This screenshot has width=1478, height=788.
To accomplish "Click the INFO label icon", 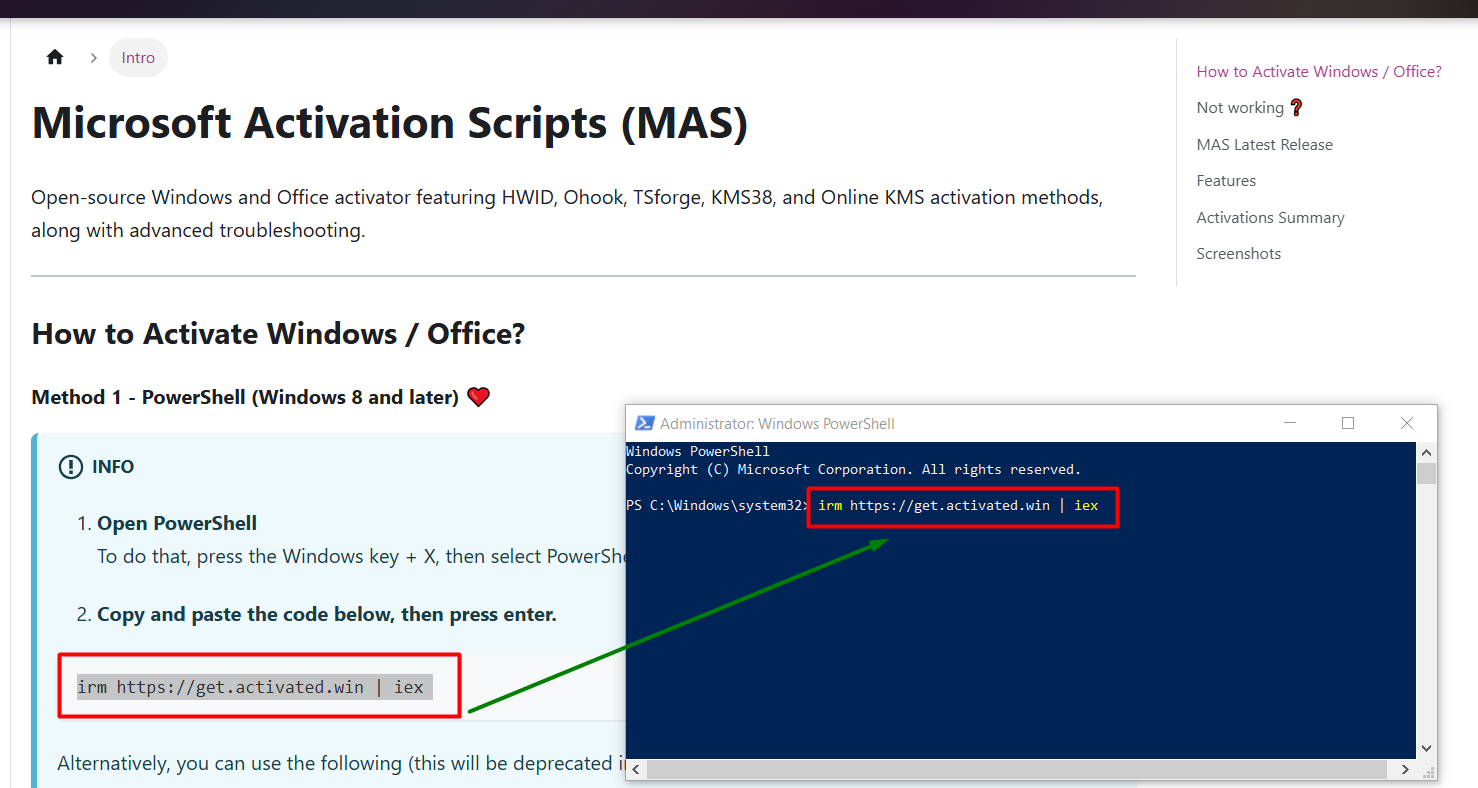I will coord(70,466).
